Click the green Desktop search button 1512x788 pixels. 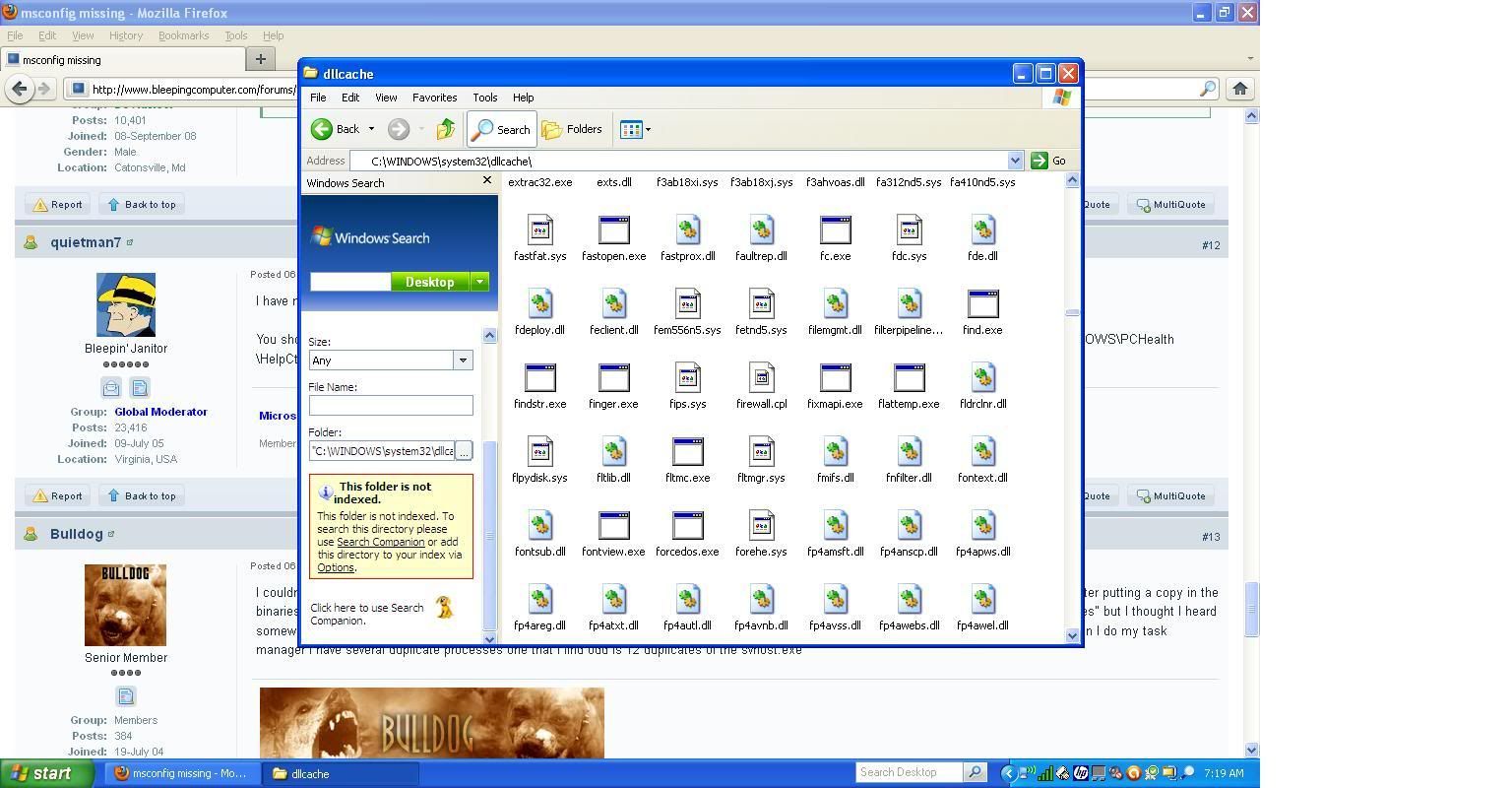[430, 282]
